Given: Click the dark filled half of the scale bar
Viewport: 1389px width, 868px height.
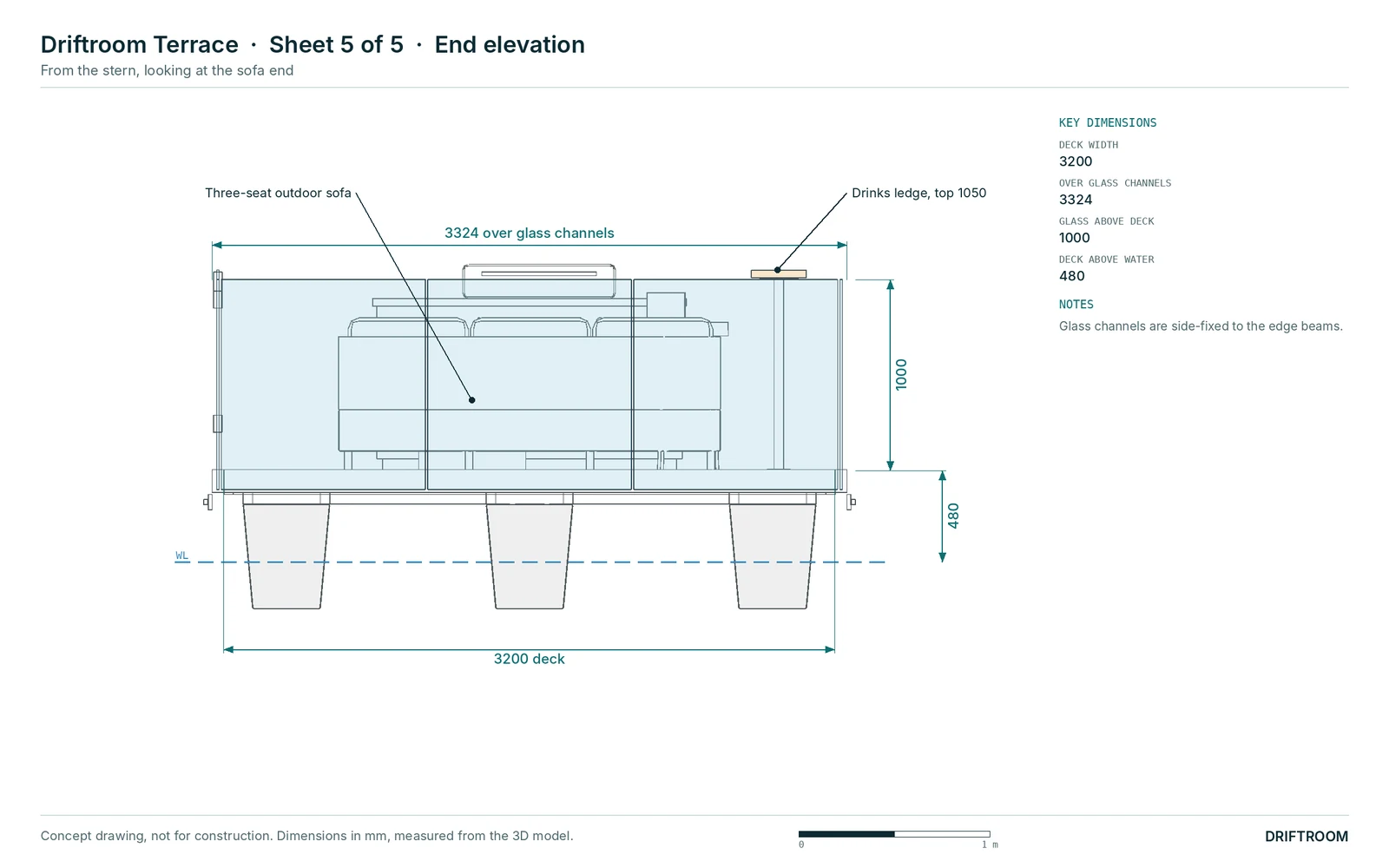Looking at the screenshot, I should click(x=846, y=834).
